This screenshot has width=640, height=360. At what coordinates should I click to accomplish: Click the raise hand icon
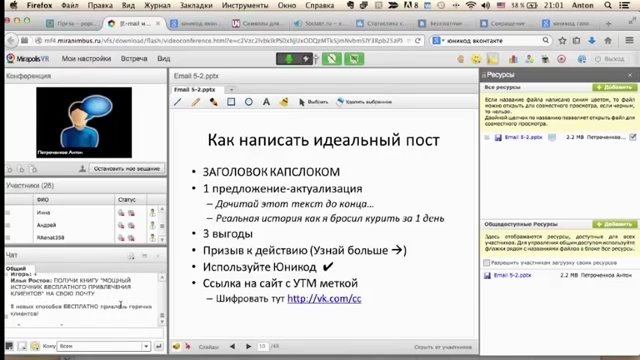(x=461, y=59)
